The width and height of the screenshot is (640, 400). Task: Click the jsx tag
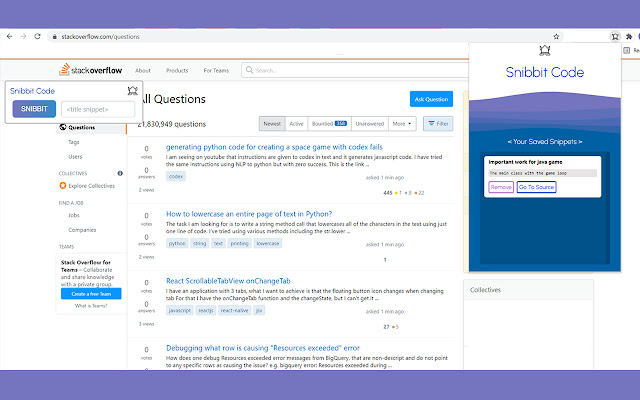[259, 310]
